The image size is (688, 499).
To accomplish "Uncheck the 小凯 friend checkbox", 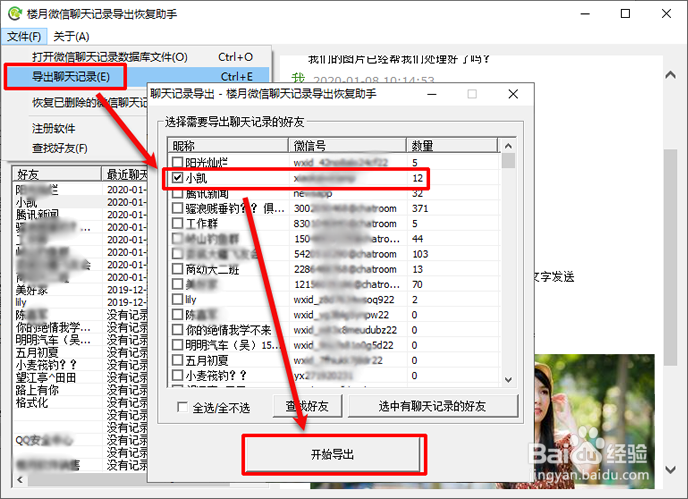I will [177, 178].
